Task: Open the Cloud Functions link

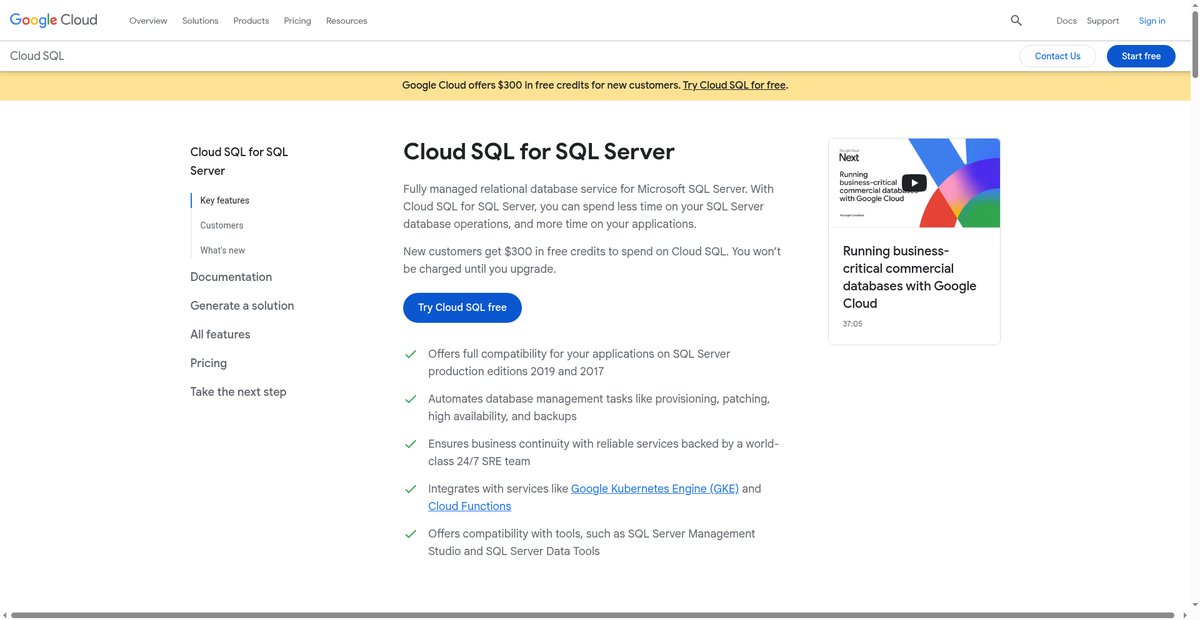Action: [469, 507]
